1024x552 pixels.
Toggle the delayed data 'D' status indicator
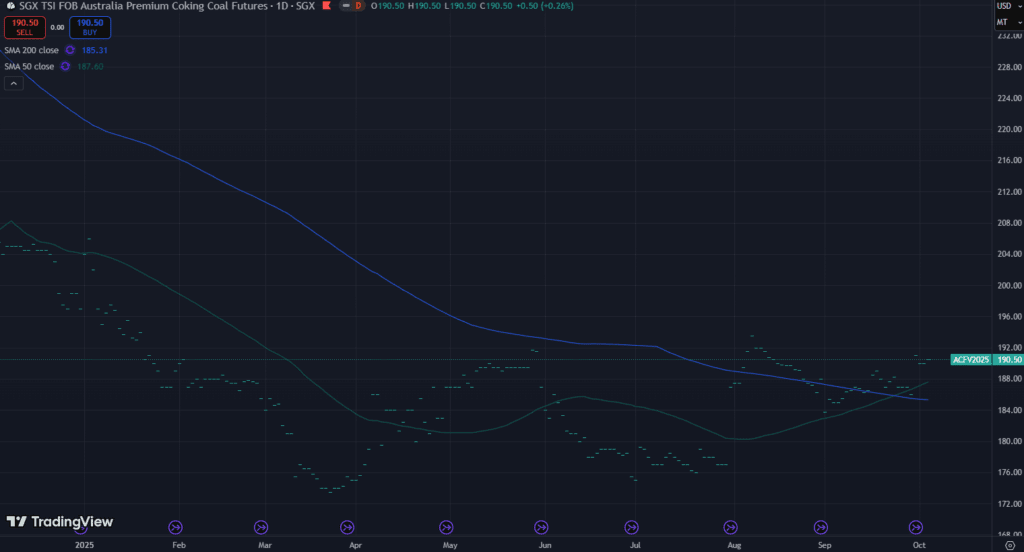358,6
